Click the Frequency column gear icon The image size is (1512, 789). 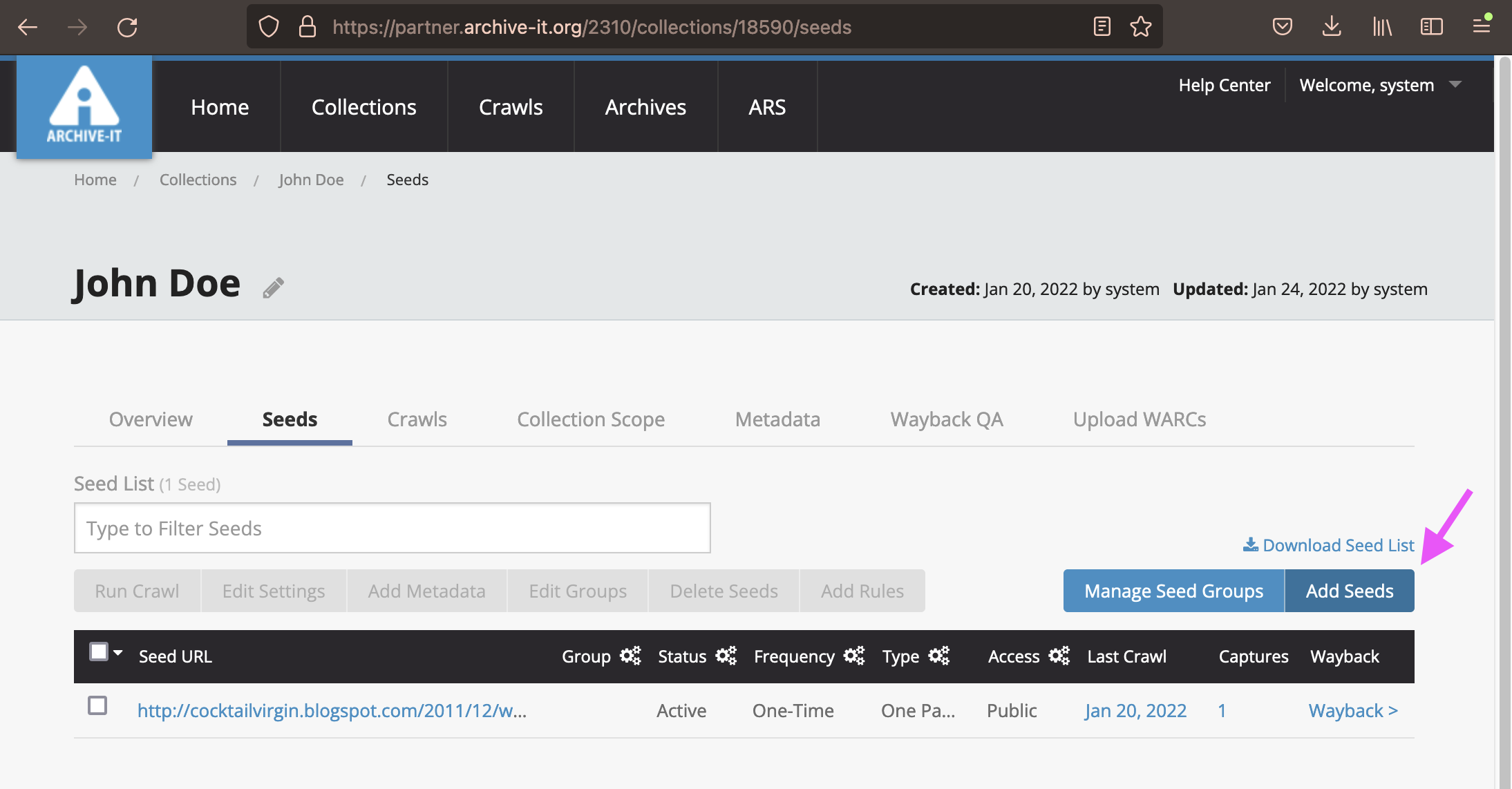click(x=854, y=656)
